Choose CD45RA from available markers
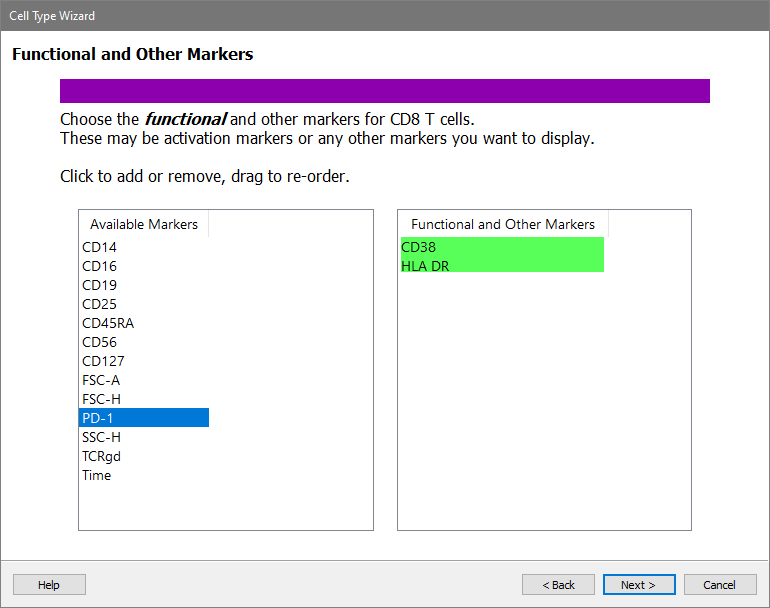Image resolution: width=770 pixels, height=608 pixels. click(108, 323)
